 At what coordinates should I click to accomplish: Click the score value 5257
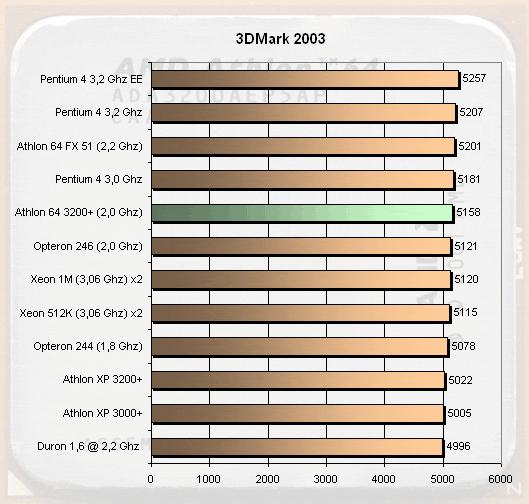(x=474, y=79)
